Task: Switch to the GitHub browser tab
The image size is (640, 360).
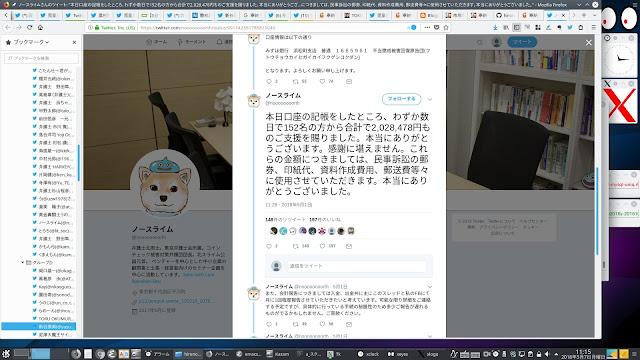Action: tap(506, 15)
